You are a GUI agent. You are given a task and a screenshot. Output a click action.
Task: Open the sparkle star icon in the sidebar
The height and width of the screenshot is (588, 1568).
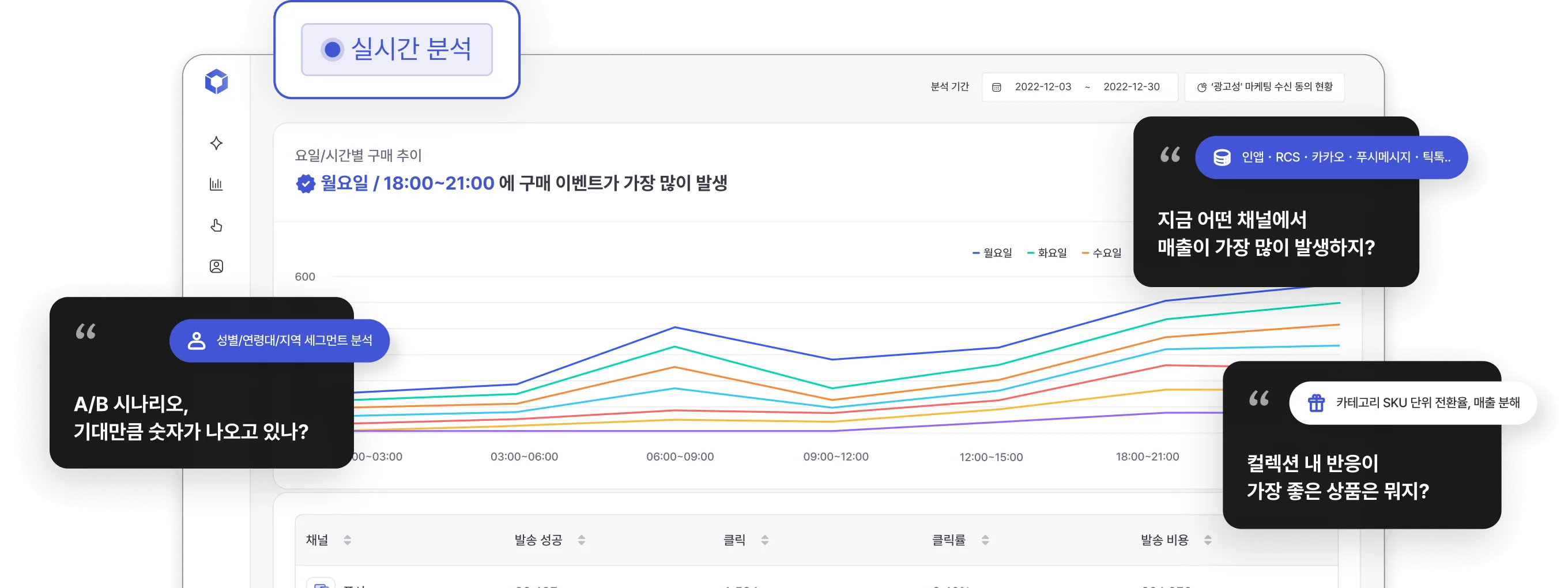[216, 143]
